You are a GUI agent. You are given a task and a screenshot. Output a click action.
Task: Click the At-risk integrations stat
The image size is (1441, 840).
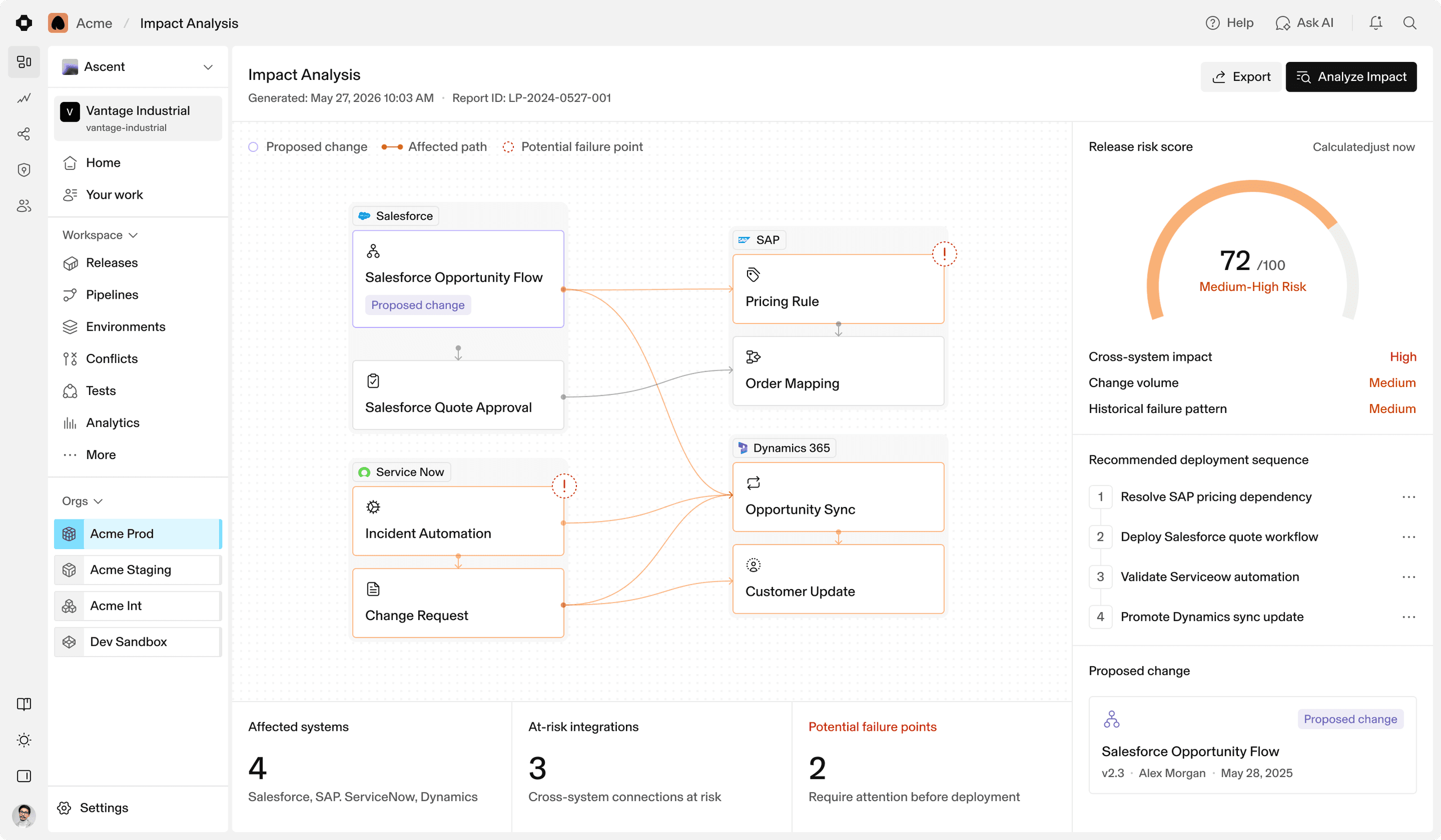coord(652,767)
